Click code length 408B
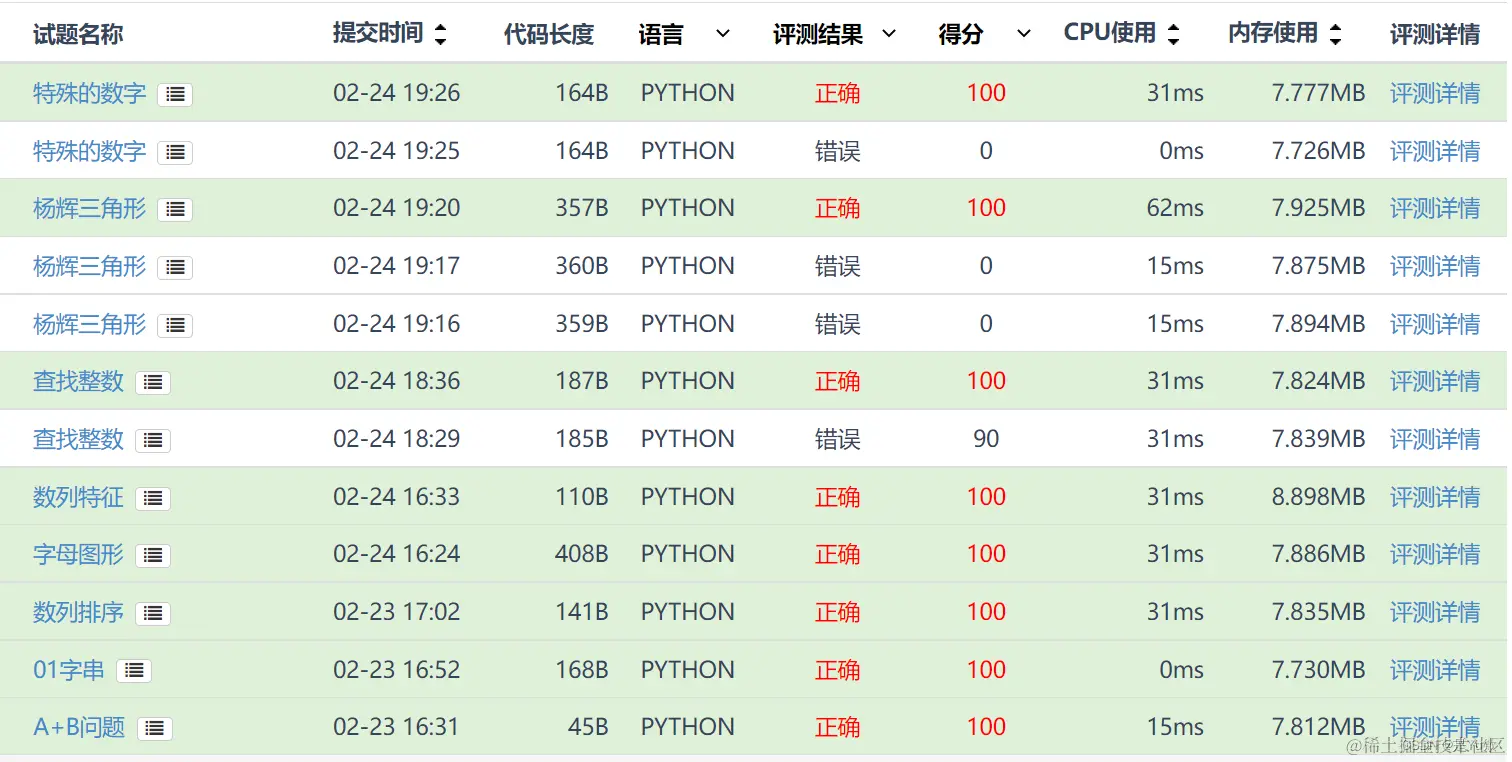Viewport: 1512px width, 762px height. 582,555
